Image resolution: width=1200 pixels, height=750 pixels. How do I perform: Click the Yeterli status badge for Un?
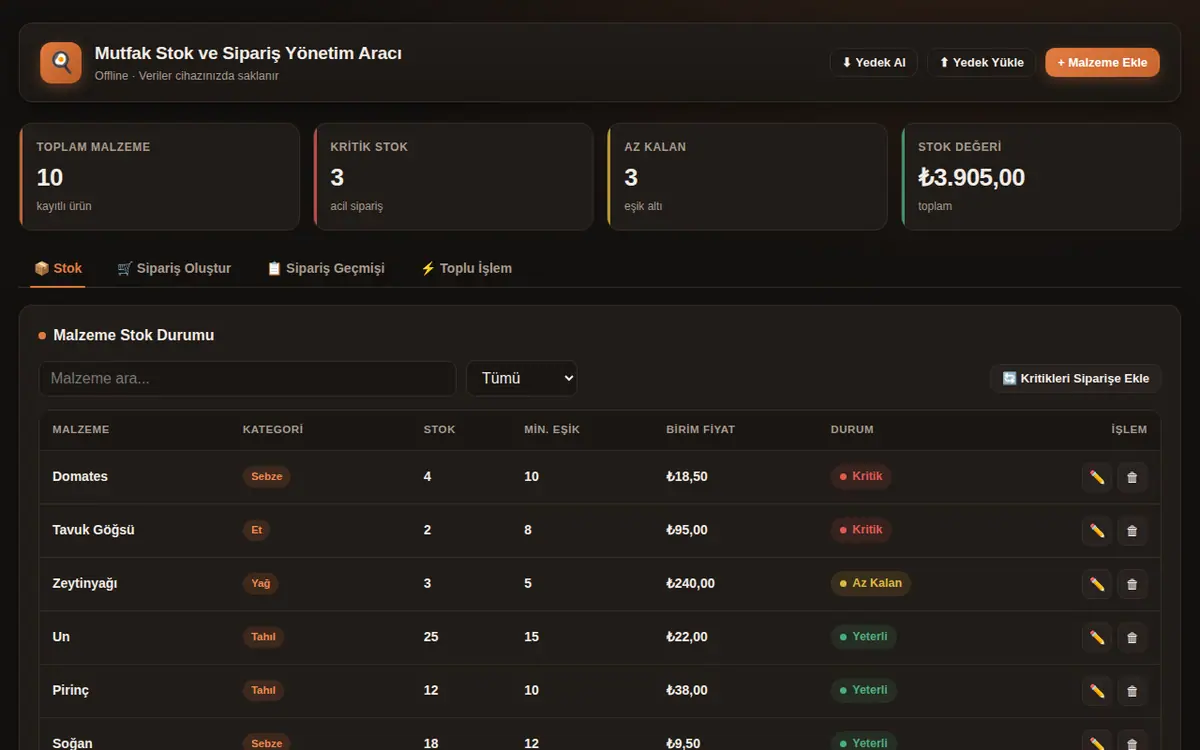[x=864, y=637]
